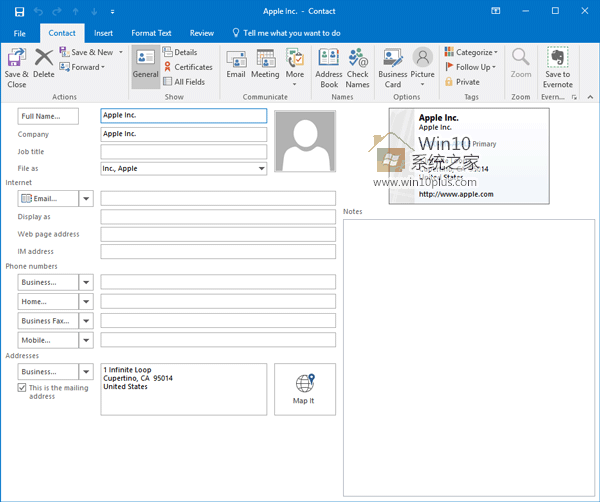Viewport: 600px width, 502px height.
Task: Open the Review tab
Action: (x=202, y=33)
